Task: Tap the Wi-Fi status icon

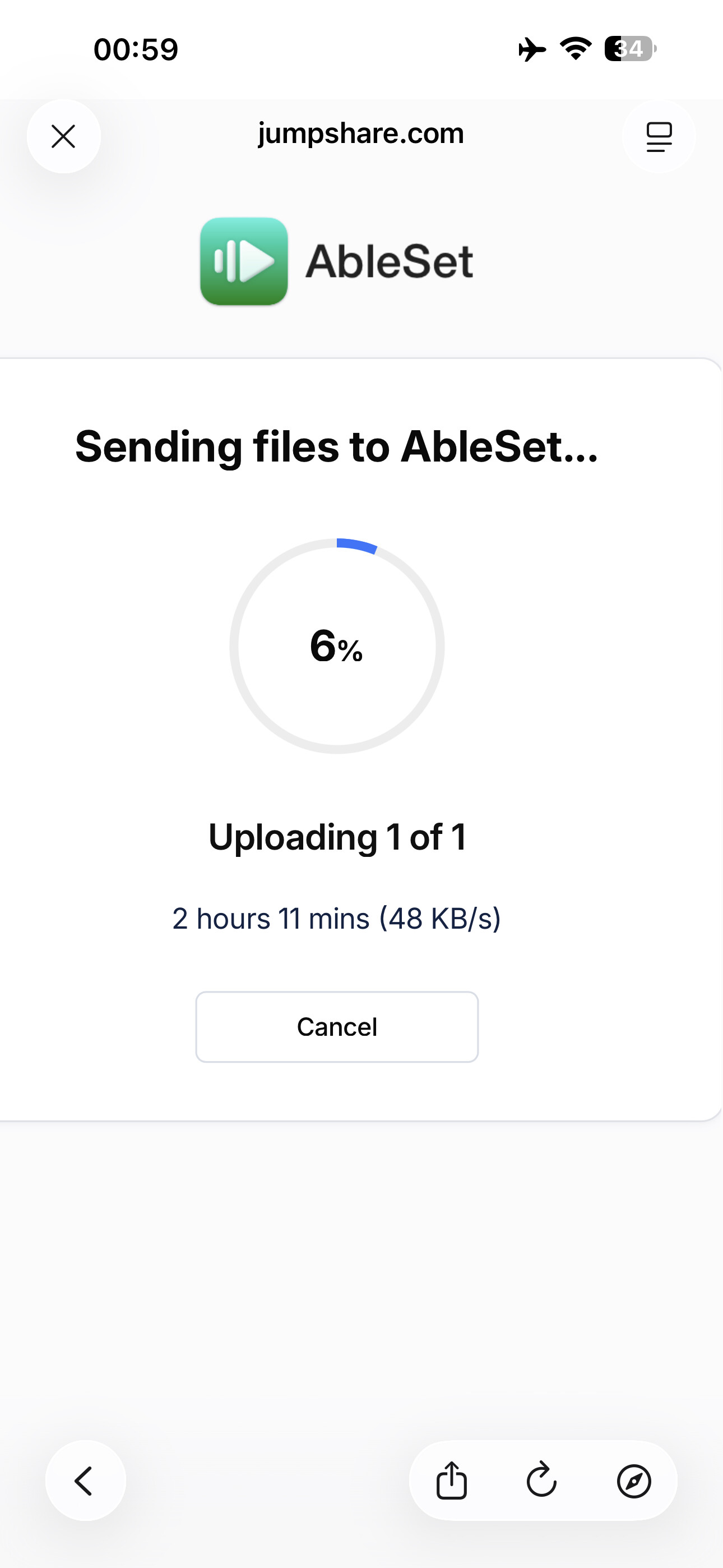Action: (576, 49)
